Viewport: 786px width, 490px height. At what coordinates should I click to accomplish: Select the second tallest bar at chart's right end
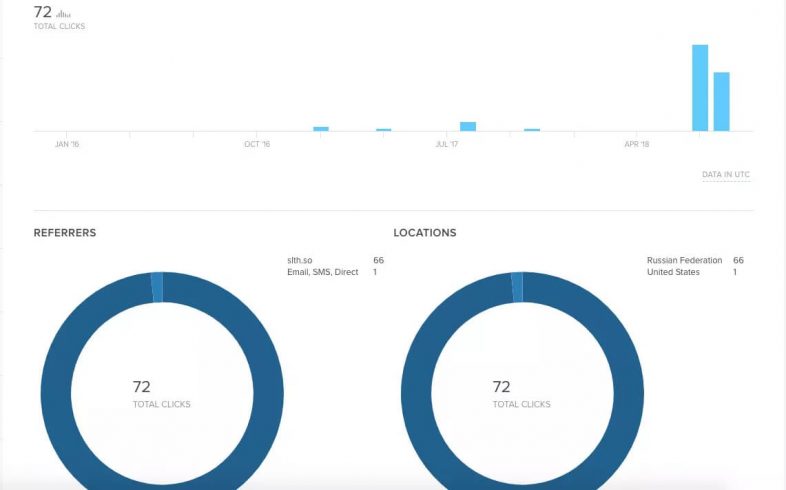(721, 102)
